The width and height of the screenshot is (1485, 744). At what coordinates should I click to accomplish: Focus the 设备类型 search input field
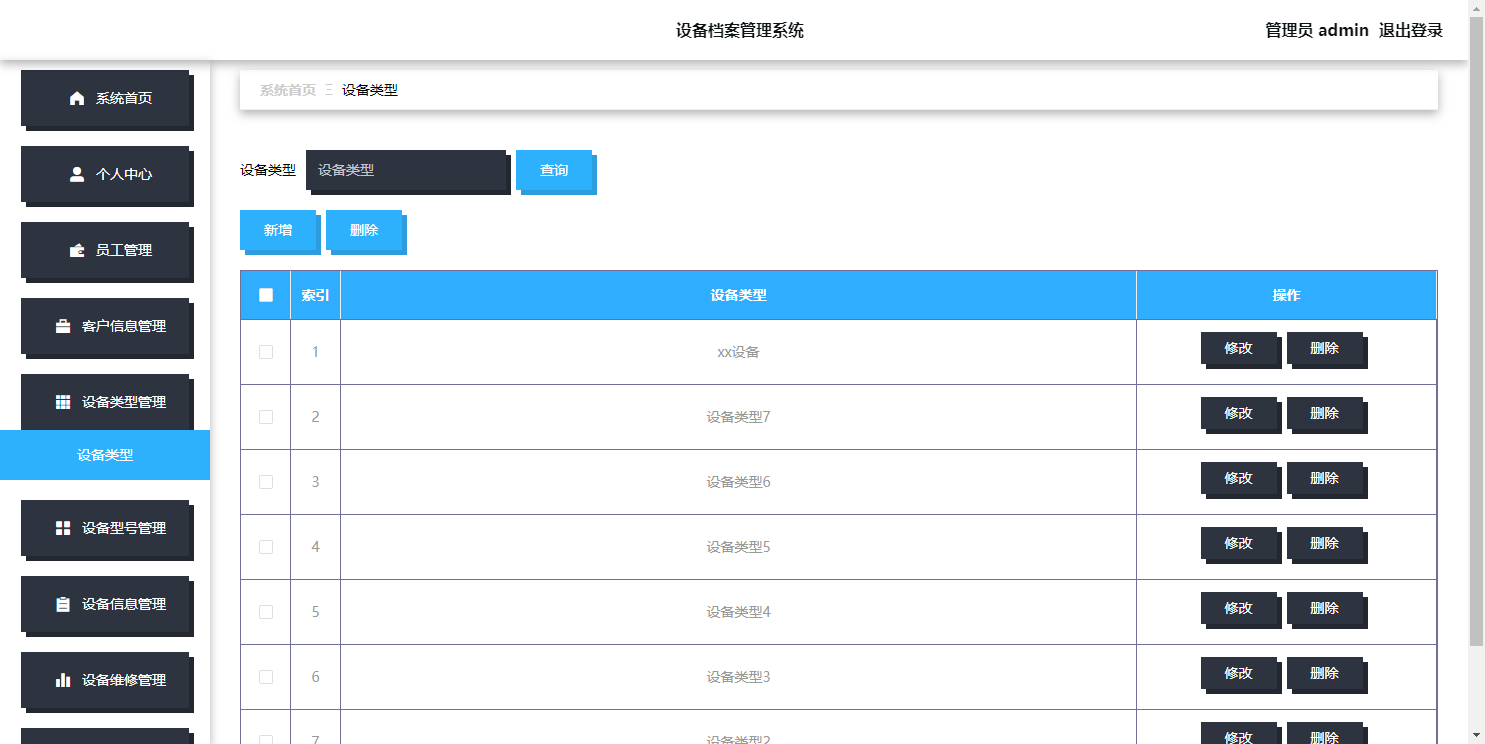(406, 170)
